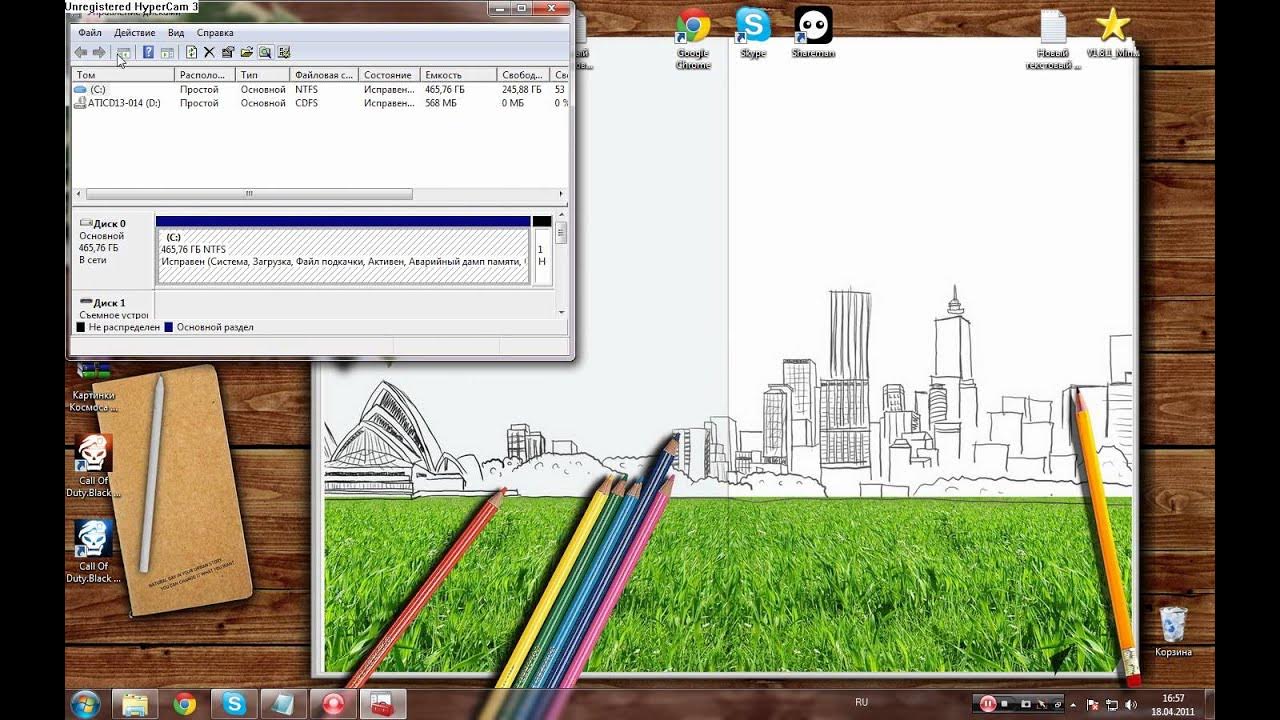Select the upper Call Of Duty Black desktop icon

(x=93, y=466)
